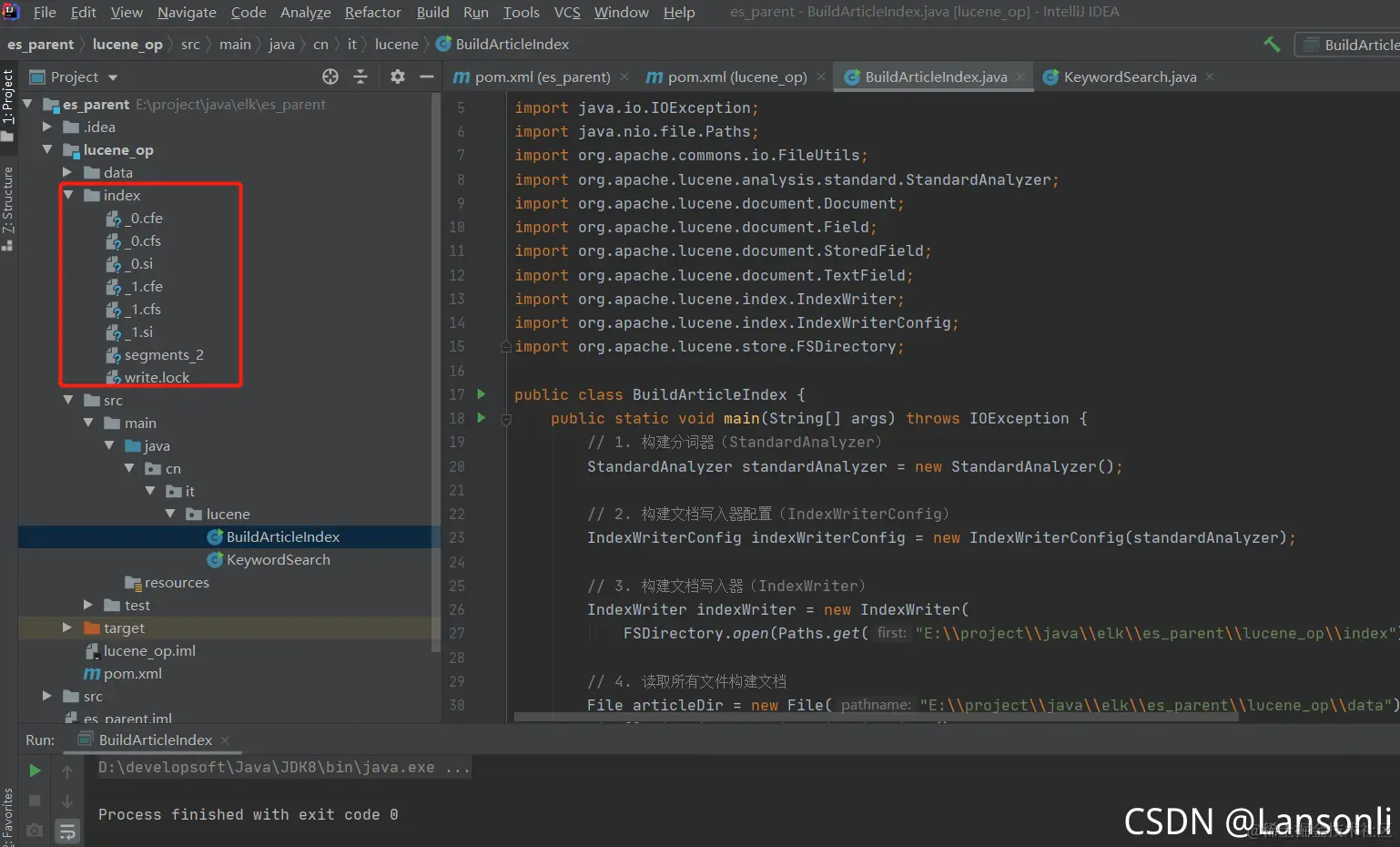Expand the target folder
The height and width of the screenshot is (847, 1400).
[67, 628]
